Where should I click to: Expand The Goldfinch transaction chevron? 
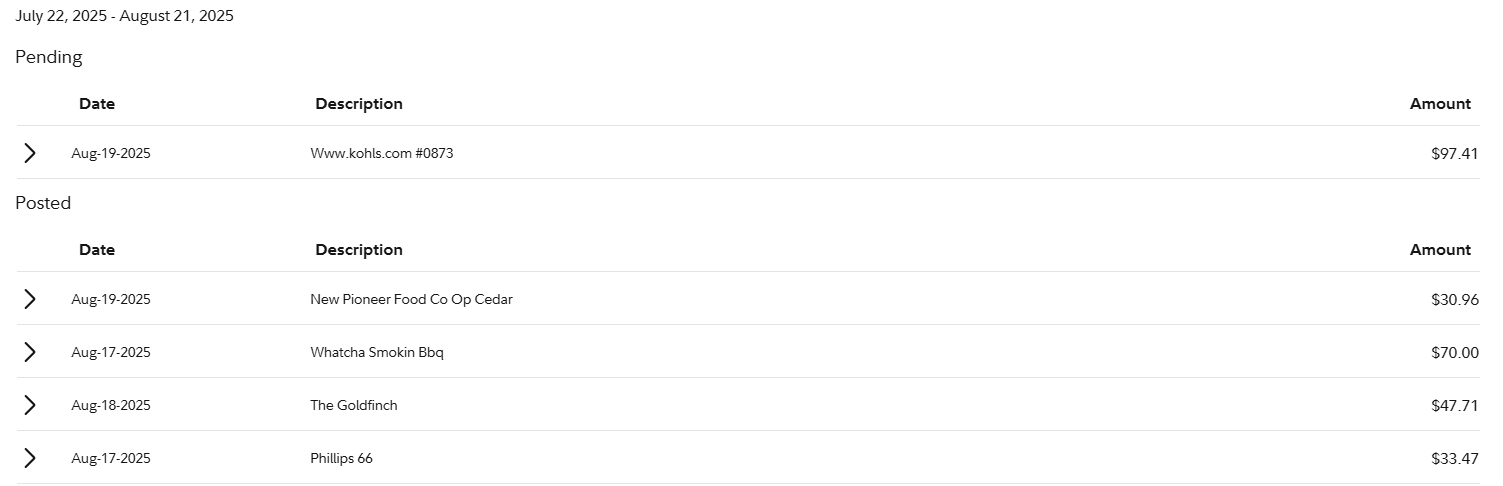point(30,405)
